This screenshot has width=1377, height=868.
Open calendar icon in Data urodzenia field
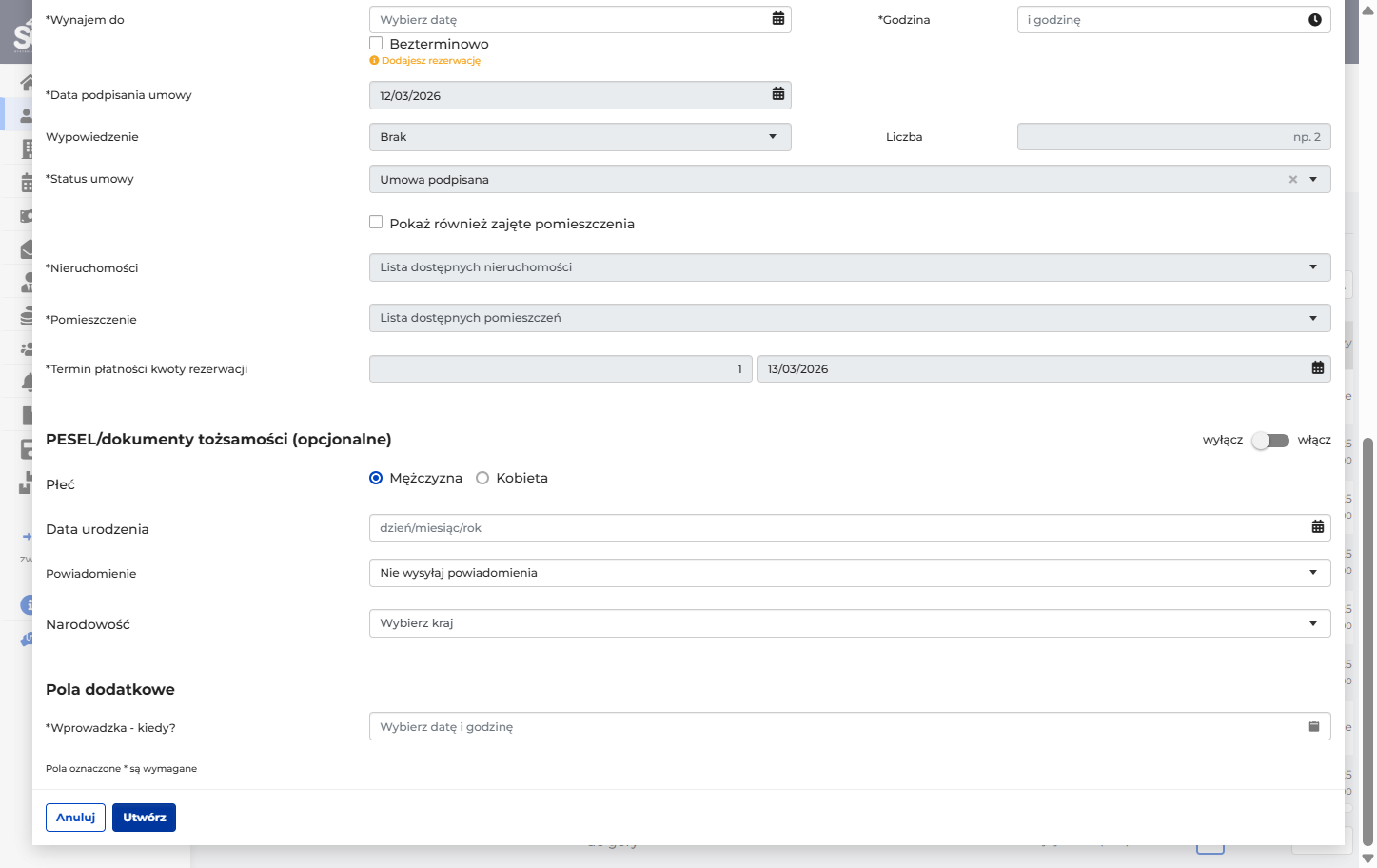pyautogui.click(x=1318, y=527)
